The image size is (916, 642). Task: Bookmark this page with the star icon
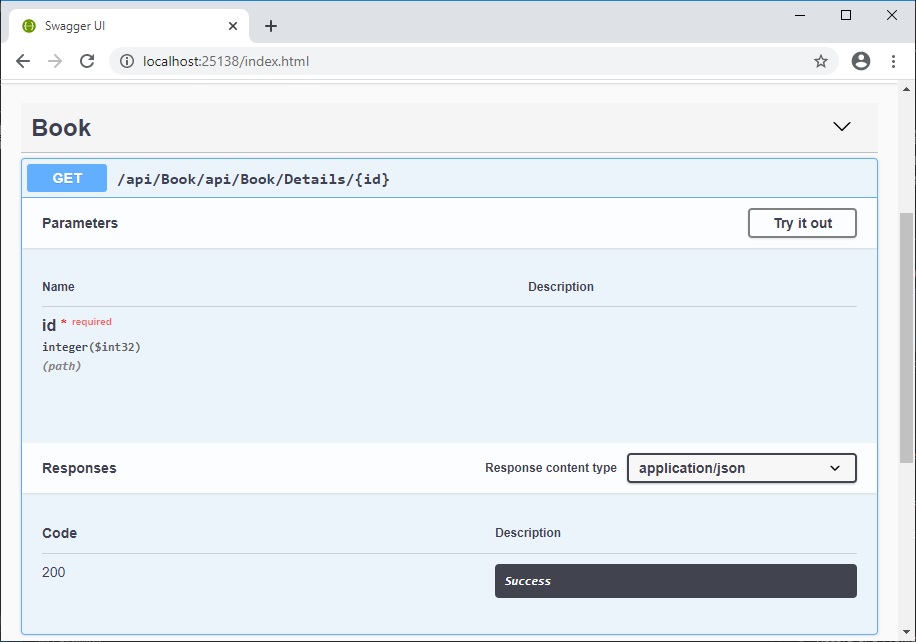pos(821,61)
